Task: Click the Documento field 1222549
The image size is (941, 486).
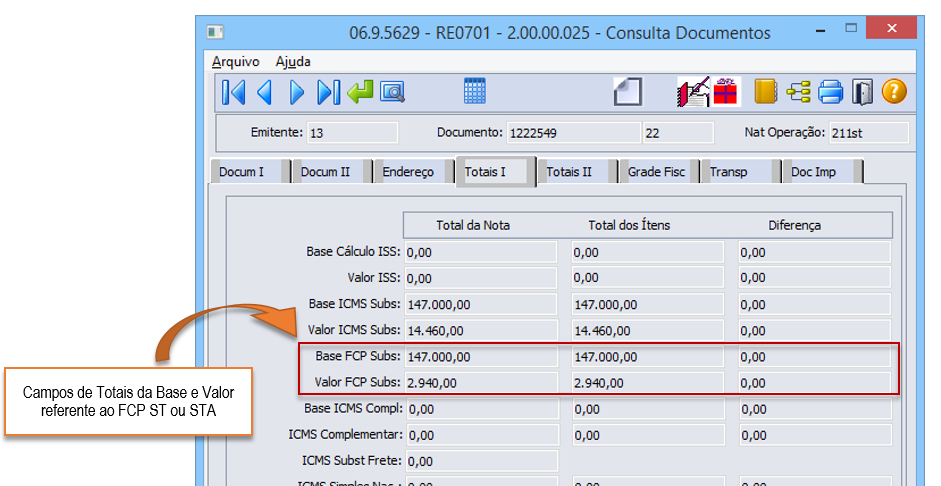Action: pyautogui.click(x=573, y=133)
